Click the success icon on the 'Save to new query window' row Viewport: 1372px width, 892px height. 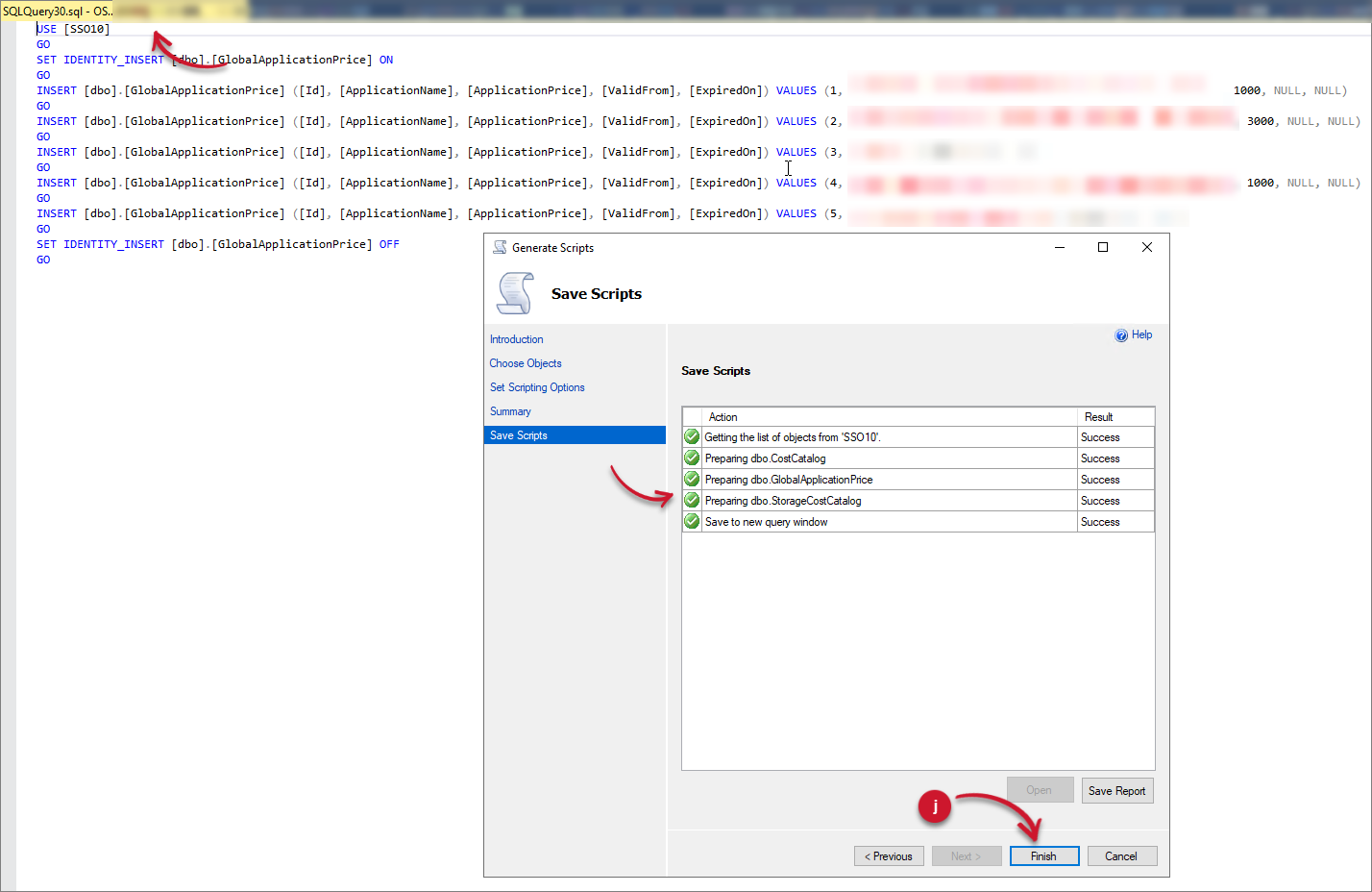(692, 521)
